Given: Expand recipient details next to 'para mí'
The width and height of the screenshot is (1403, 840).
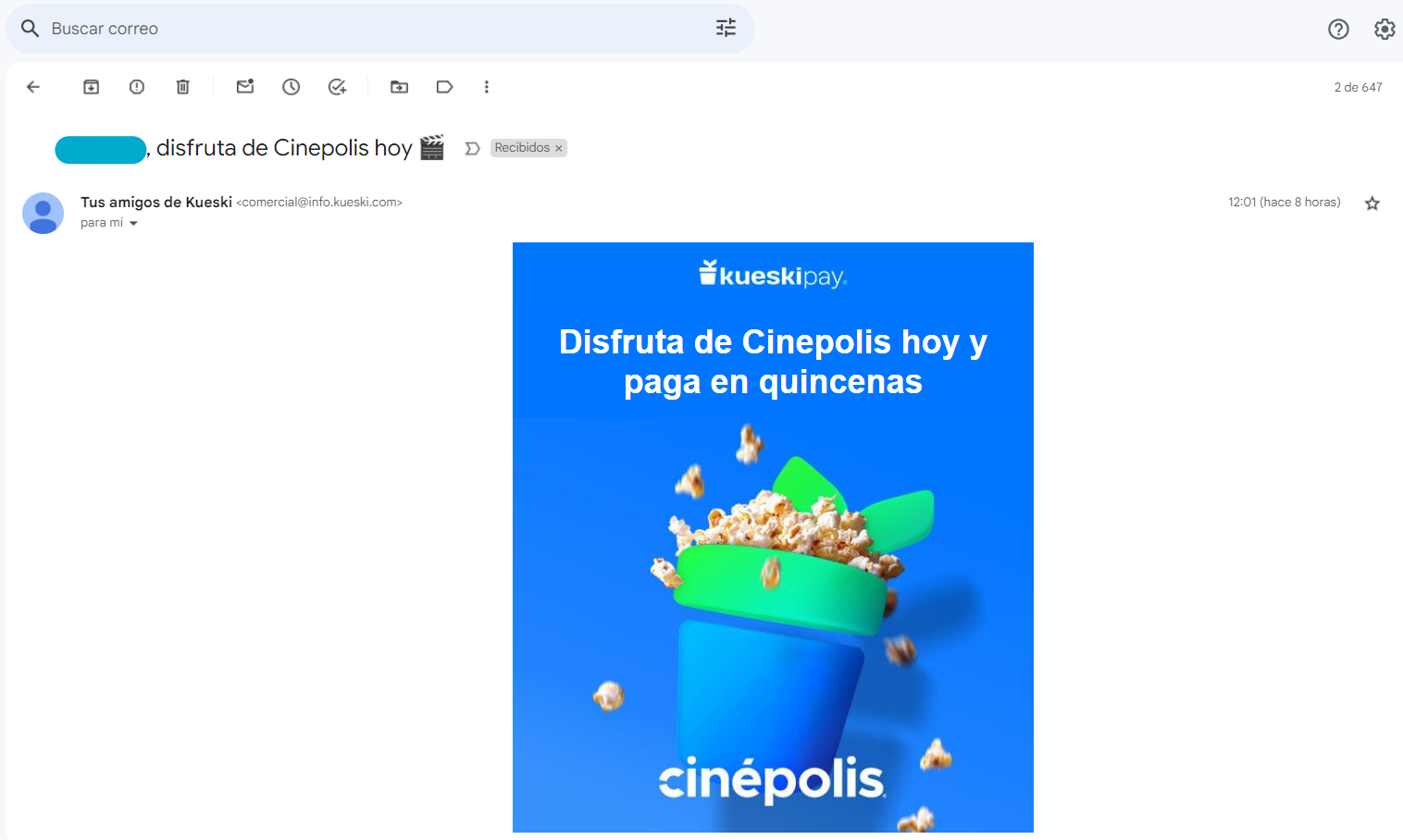Looking at the screenshot, I should click(133, 223).
